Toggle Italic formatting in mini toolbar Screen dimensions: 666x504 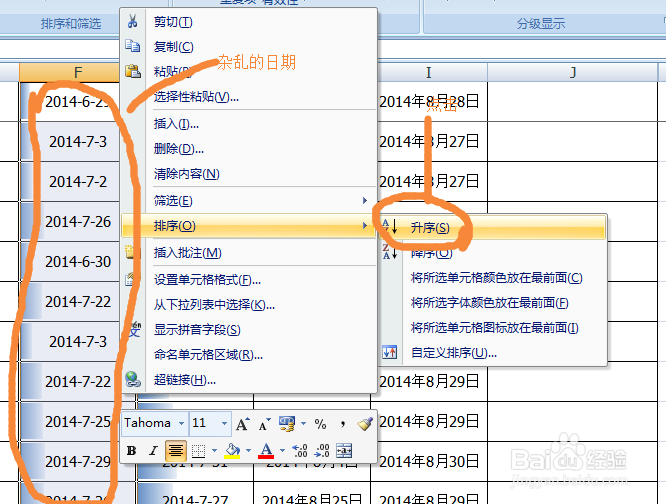tap(153, 451)
